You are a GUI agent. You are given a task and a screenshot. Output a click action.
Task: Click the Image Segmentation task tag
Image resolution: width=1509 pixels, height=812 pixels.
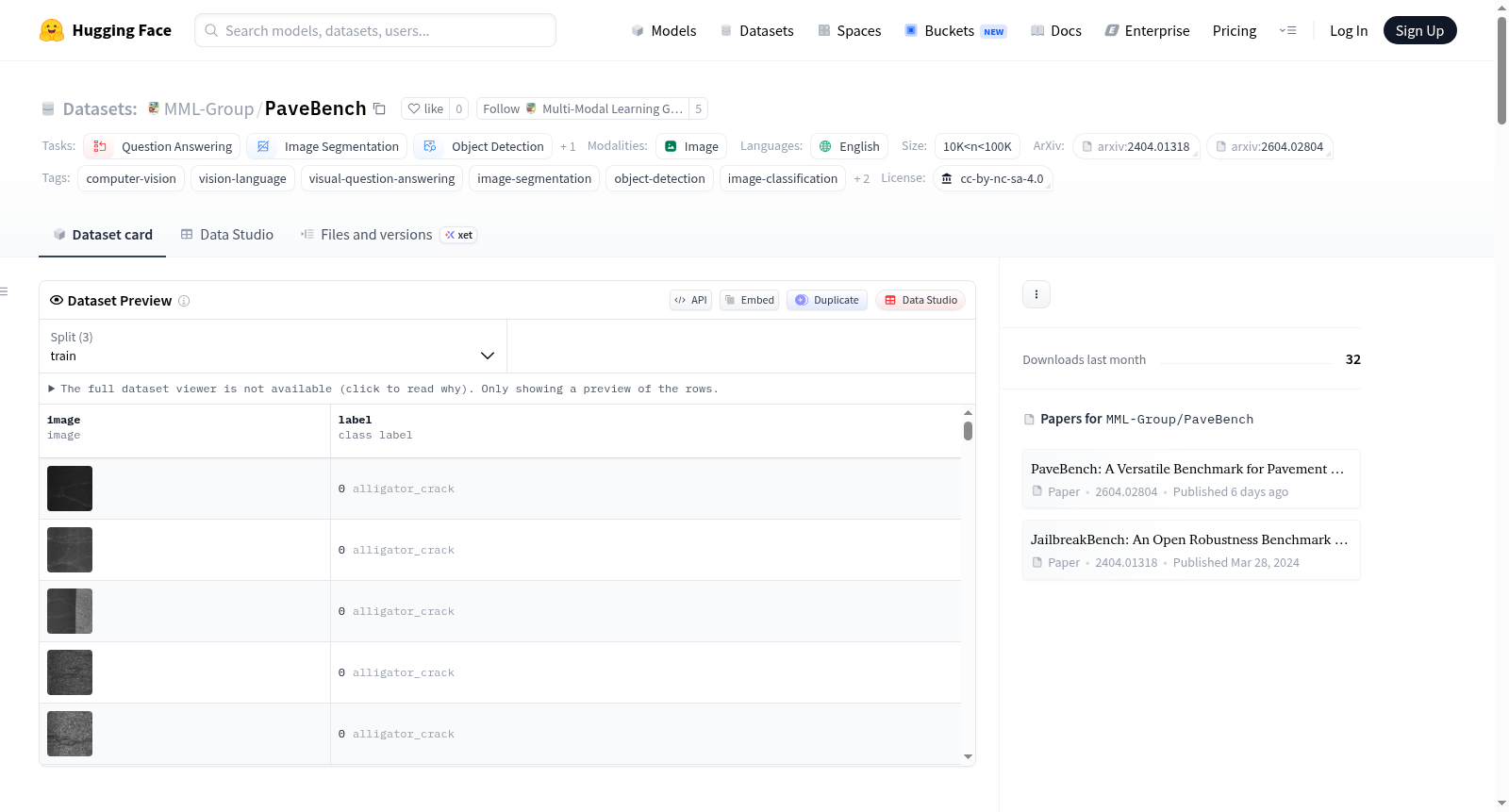pos(327,146)
